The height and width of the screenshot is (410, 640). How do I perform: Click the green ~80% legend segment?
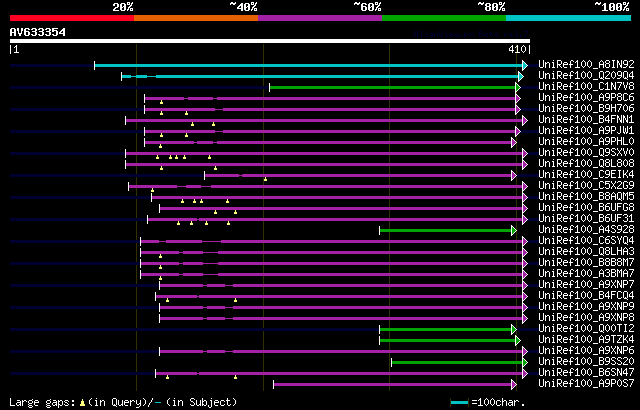tap(444, 18)
